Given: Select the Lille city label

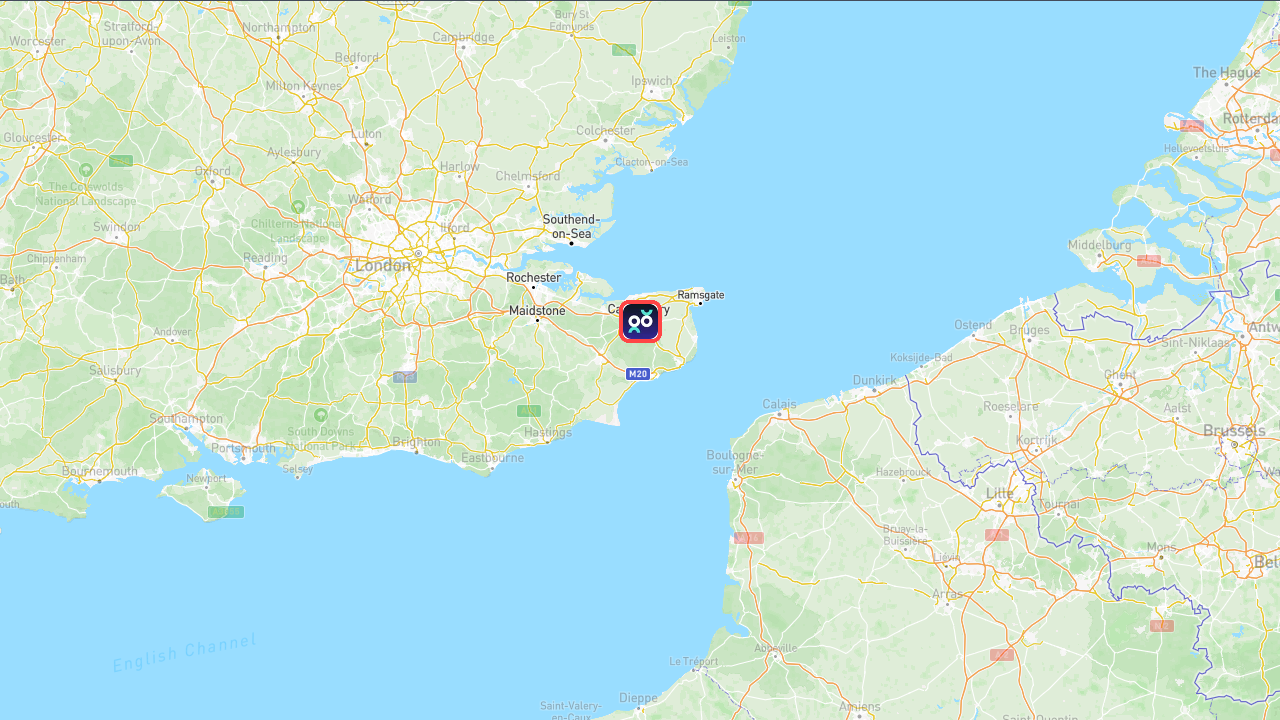Looking at the screenshot, I should 999,493.
